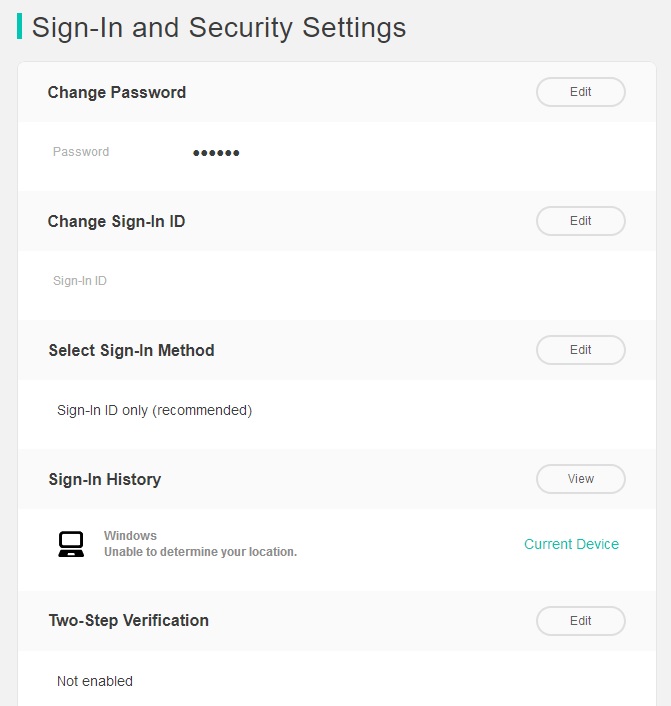View the Sign-In History
This screenshot has width=671, height=706.
(x=580, y=479)
